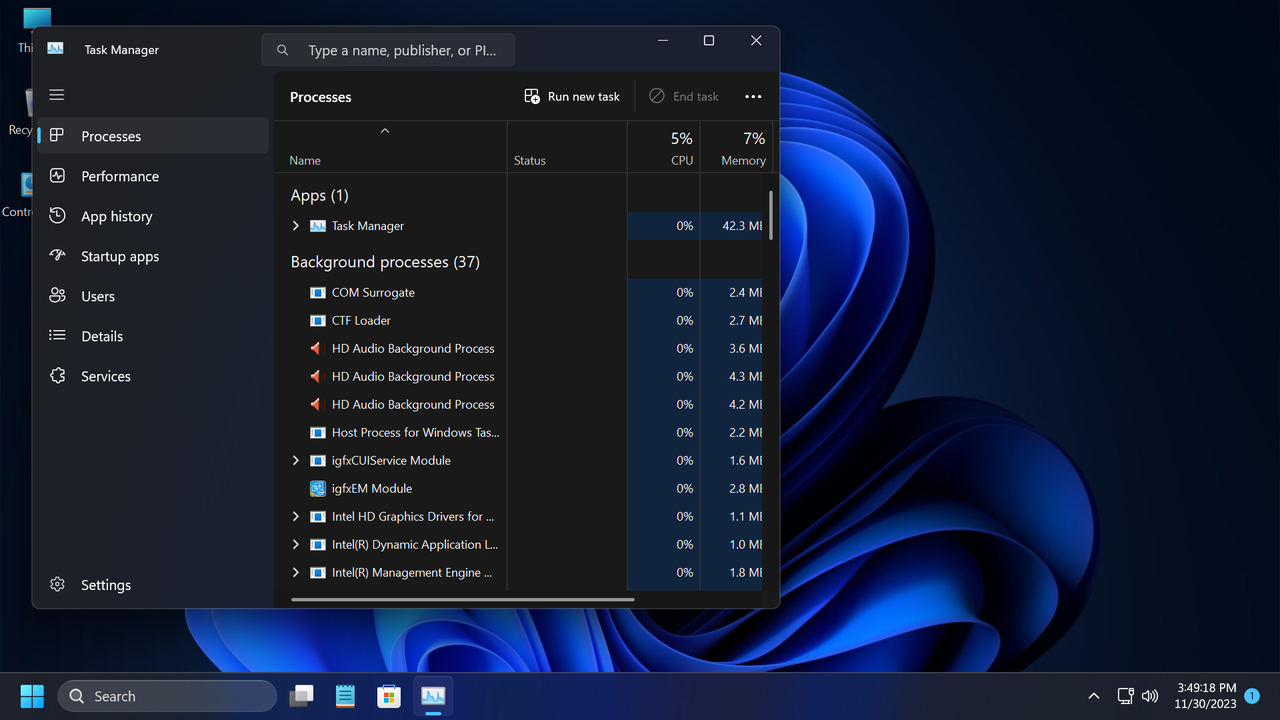Click the Task Manager search field

[388, 50]
